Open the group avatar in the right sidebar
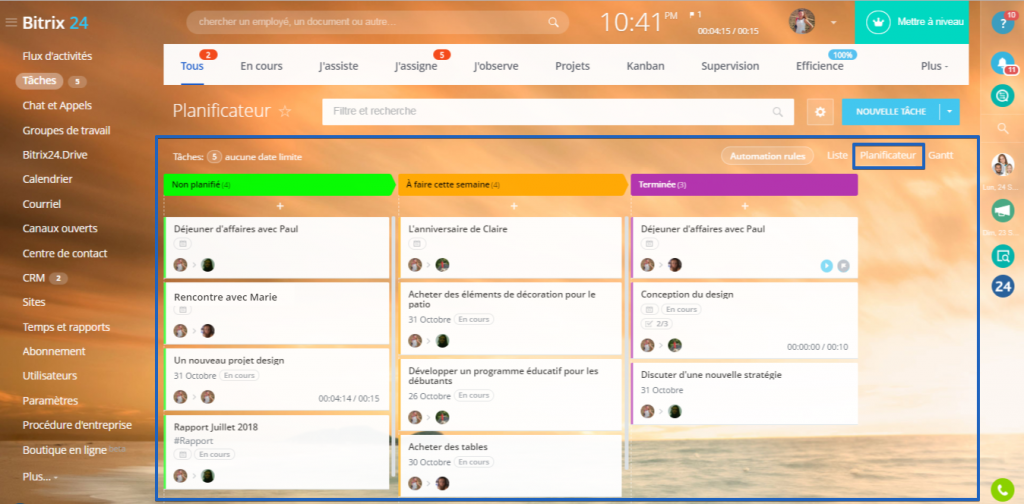Viewport: 1024px width, 504px height. [1002, 165]
